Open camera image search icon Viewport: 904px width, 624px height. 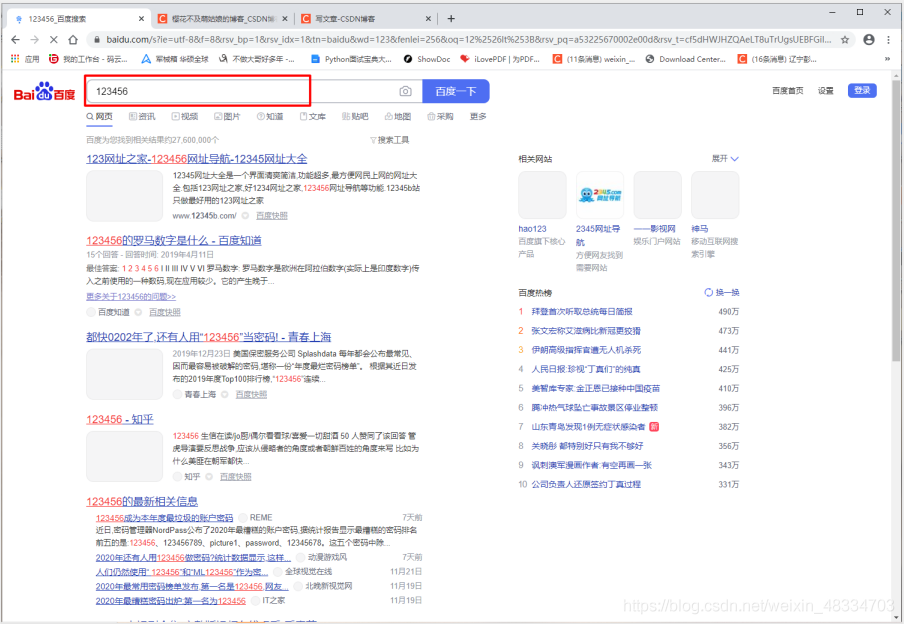[405, 91]
